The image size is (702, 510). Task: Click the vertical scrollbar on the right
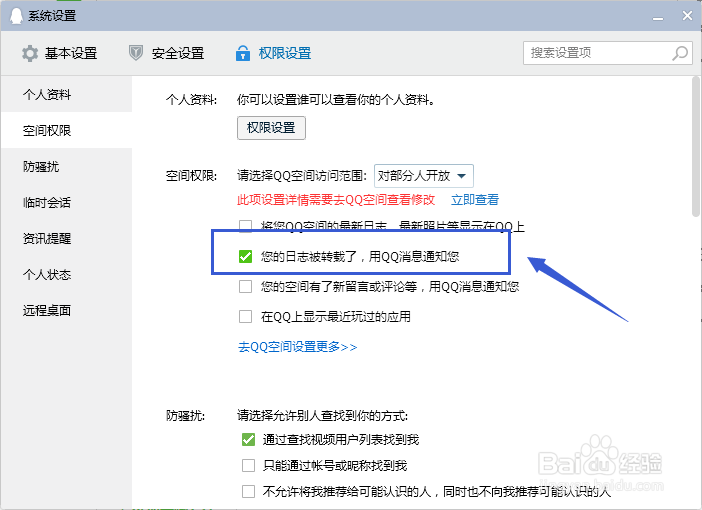(x=696, y=148)
